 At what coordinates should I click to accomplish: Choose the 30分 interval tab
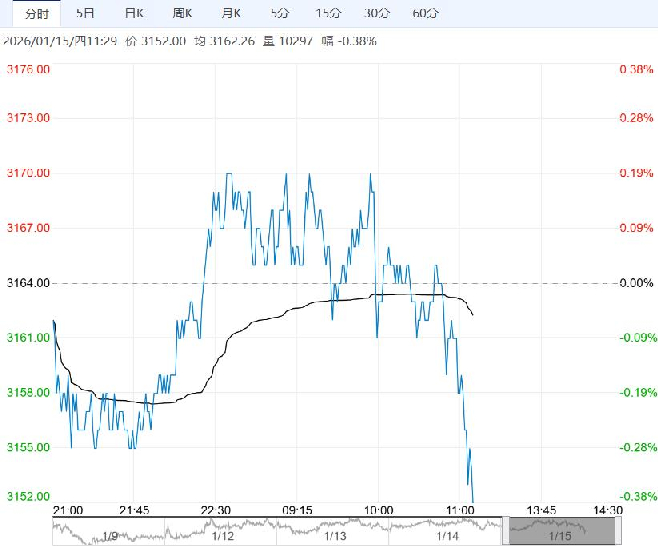377,13
